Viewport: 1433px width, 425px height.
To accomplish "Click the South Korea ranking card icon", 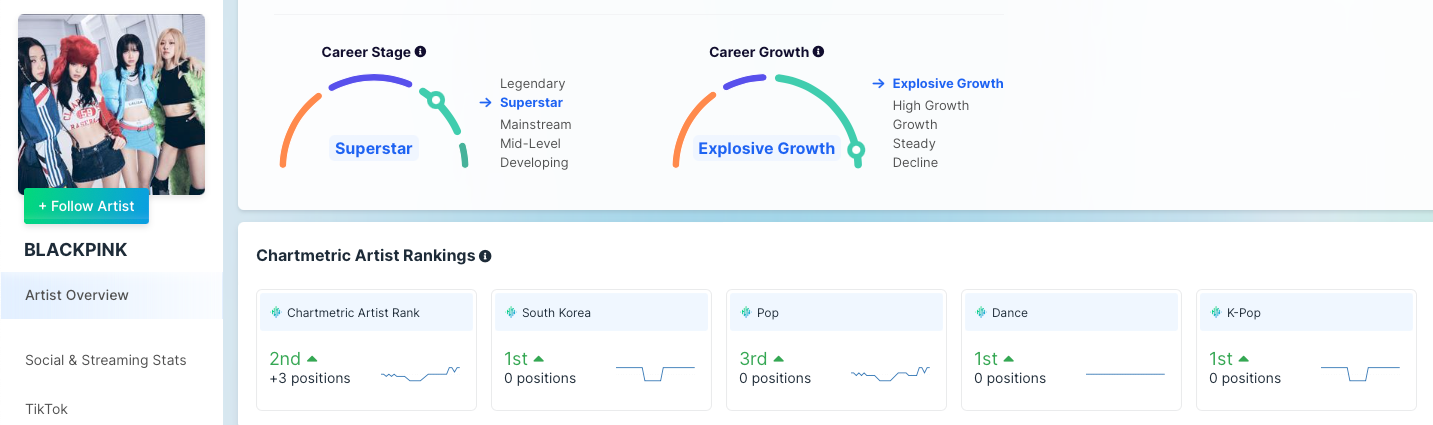I will [511, 313].
